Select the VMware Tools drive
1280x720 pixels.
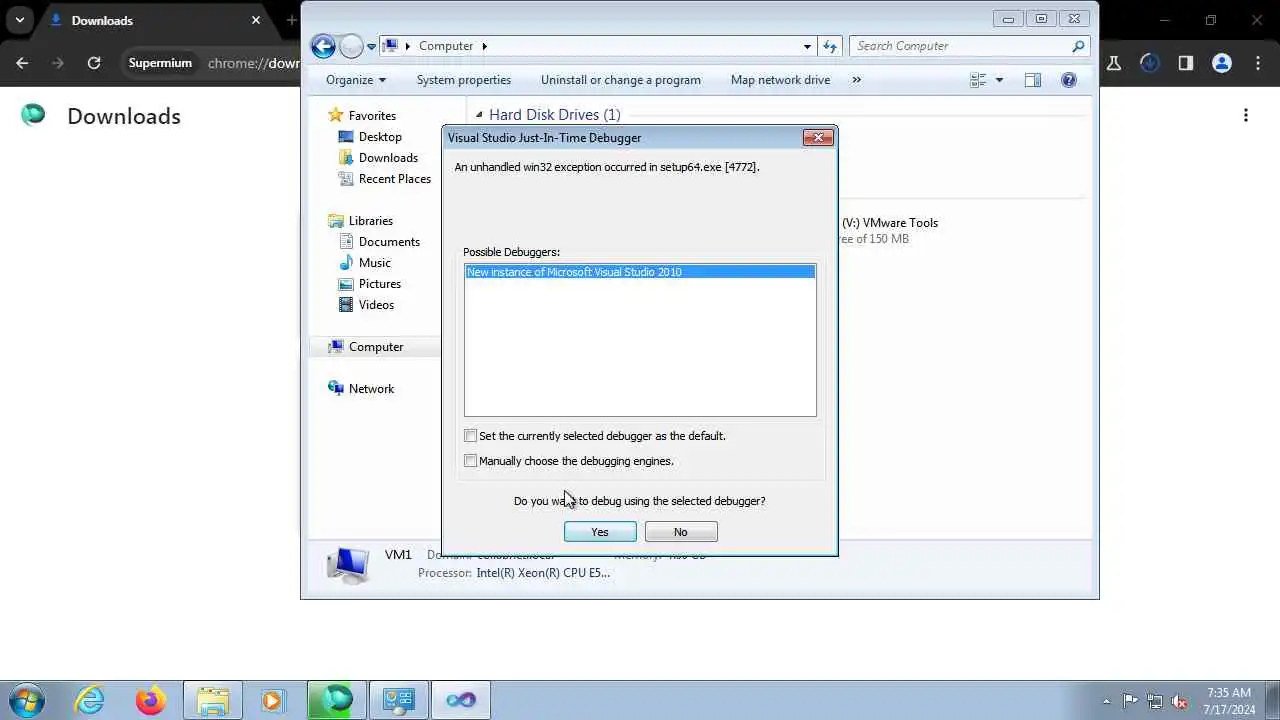889,230
